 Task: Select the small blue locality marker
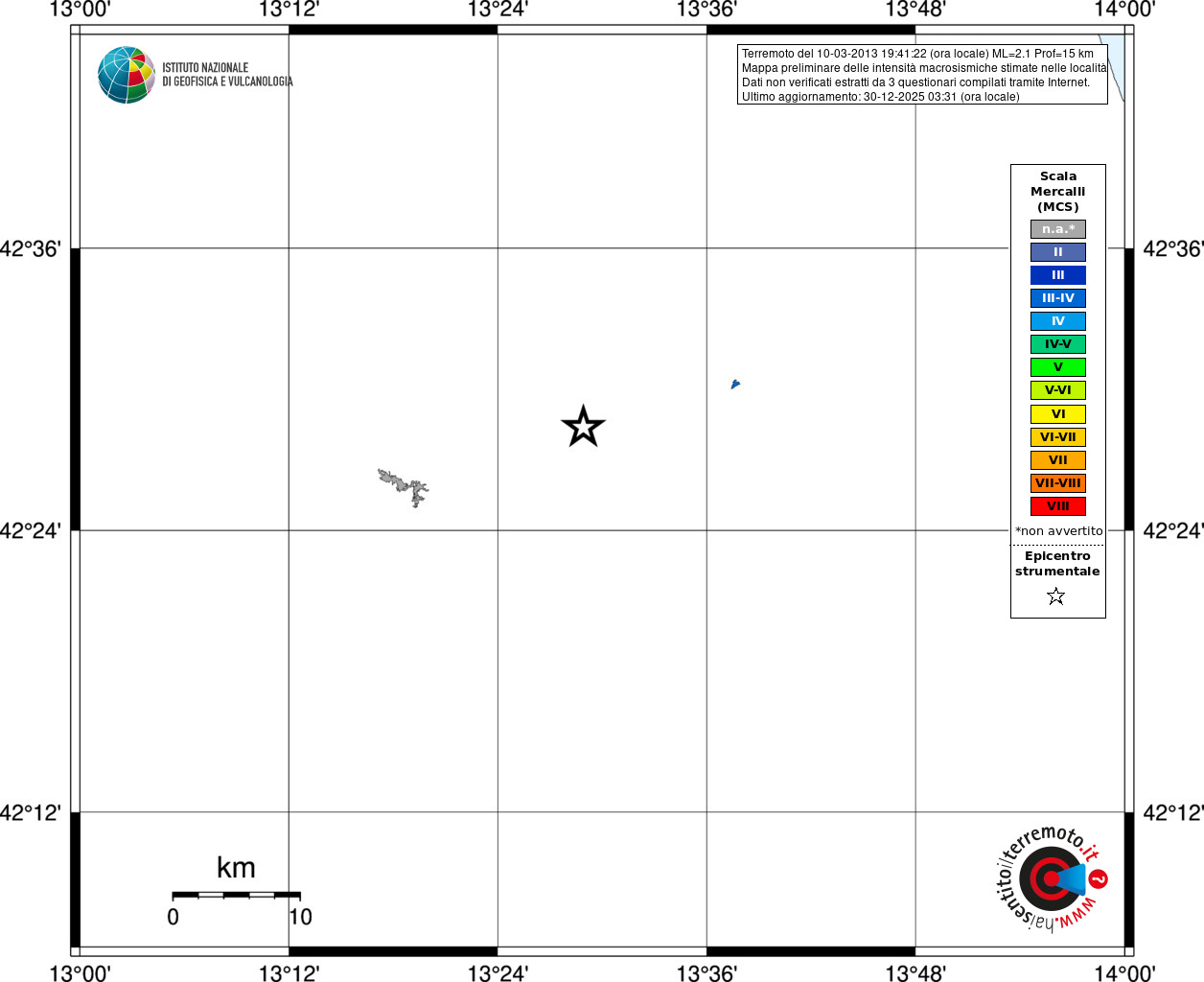coord(735,384)
